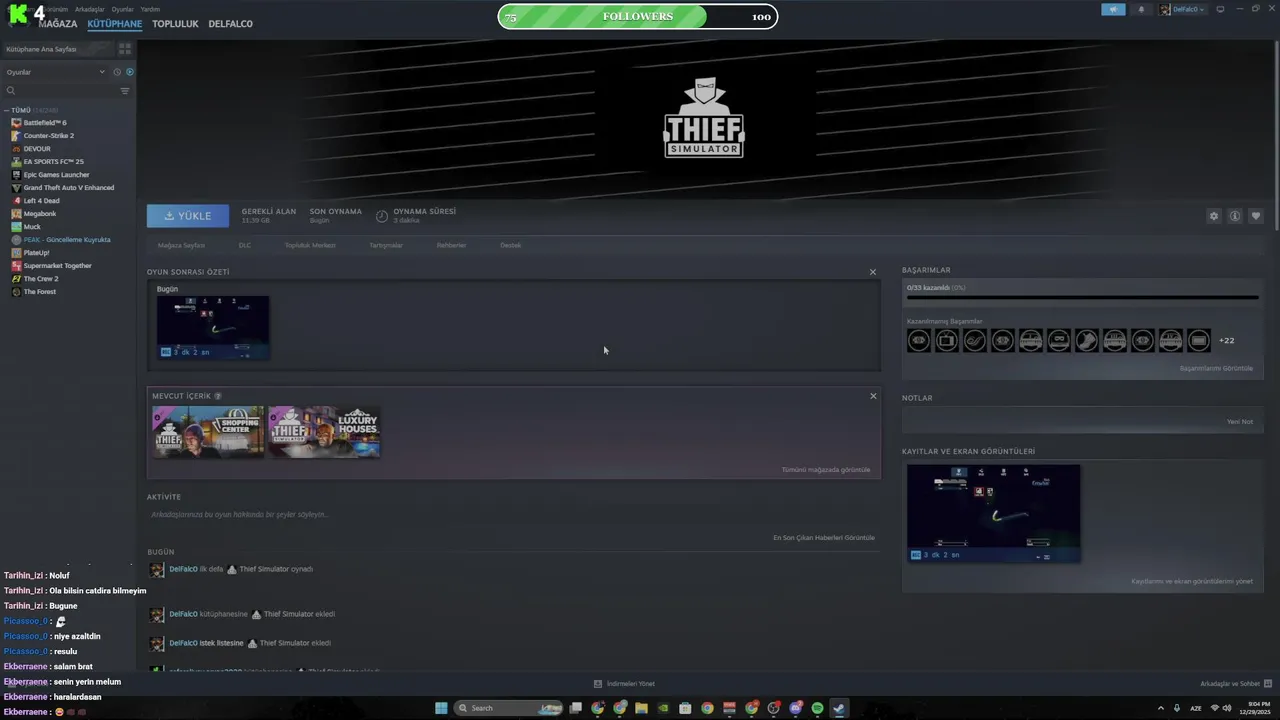The image size is (1280, 720).
Task: Open İndirmeleri Yönet downloads bar
Action: (x=624, y=684)
